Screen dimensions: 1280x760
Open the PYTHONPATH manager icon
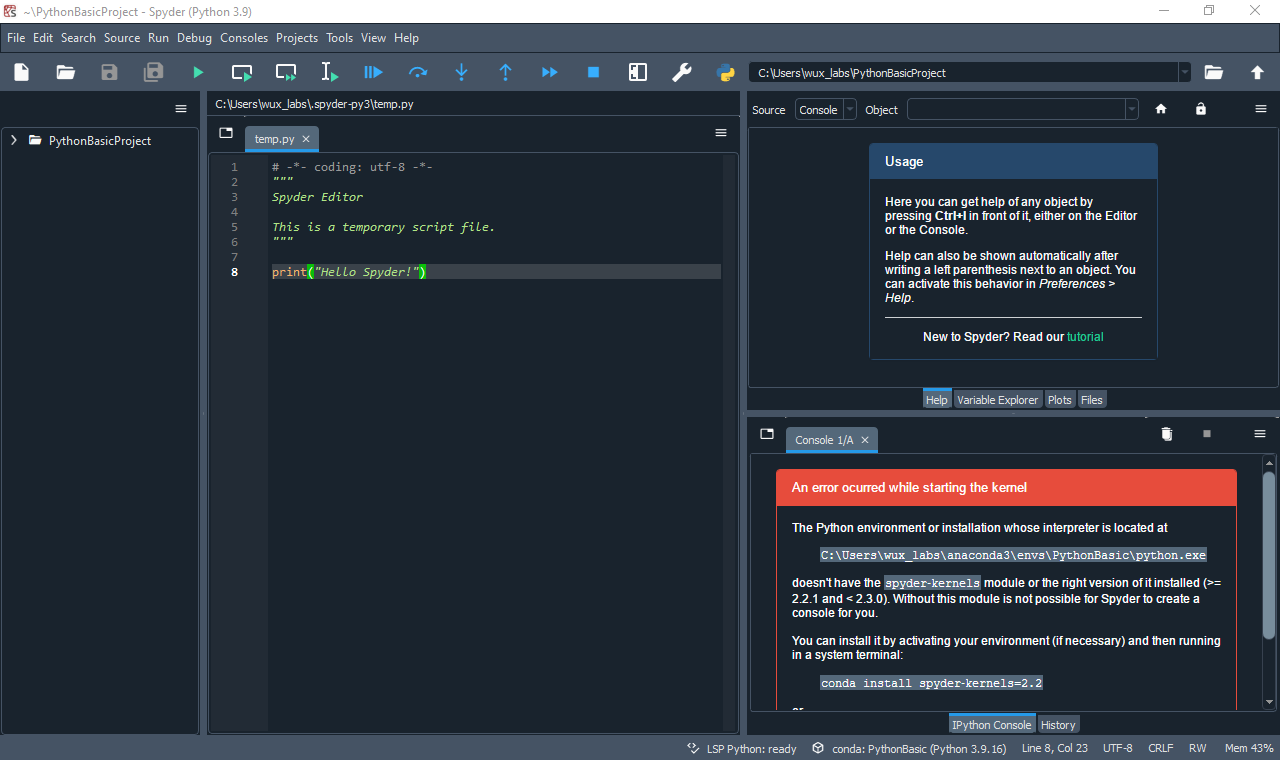(726, 72)
